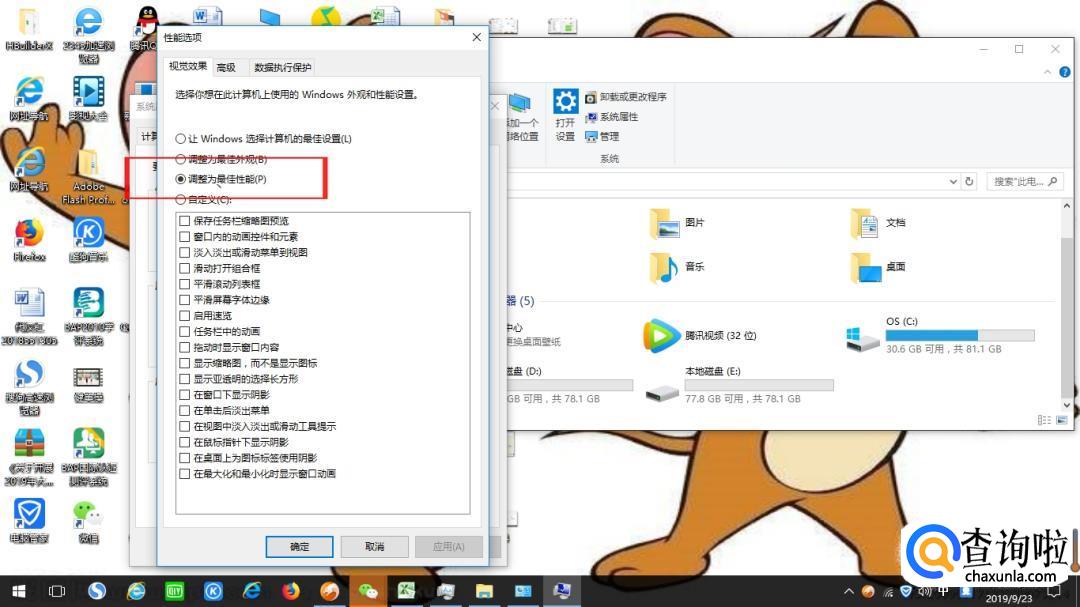Show hidden system tray icons

coord(849,592)
